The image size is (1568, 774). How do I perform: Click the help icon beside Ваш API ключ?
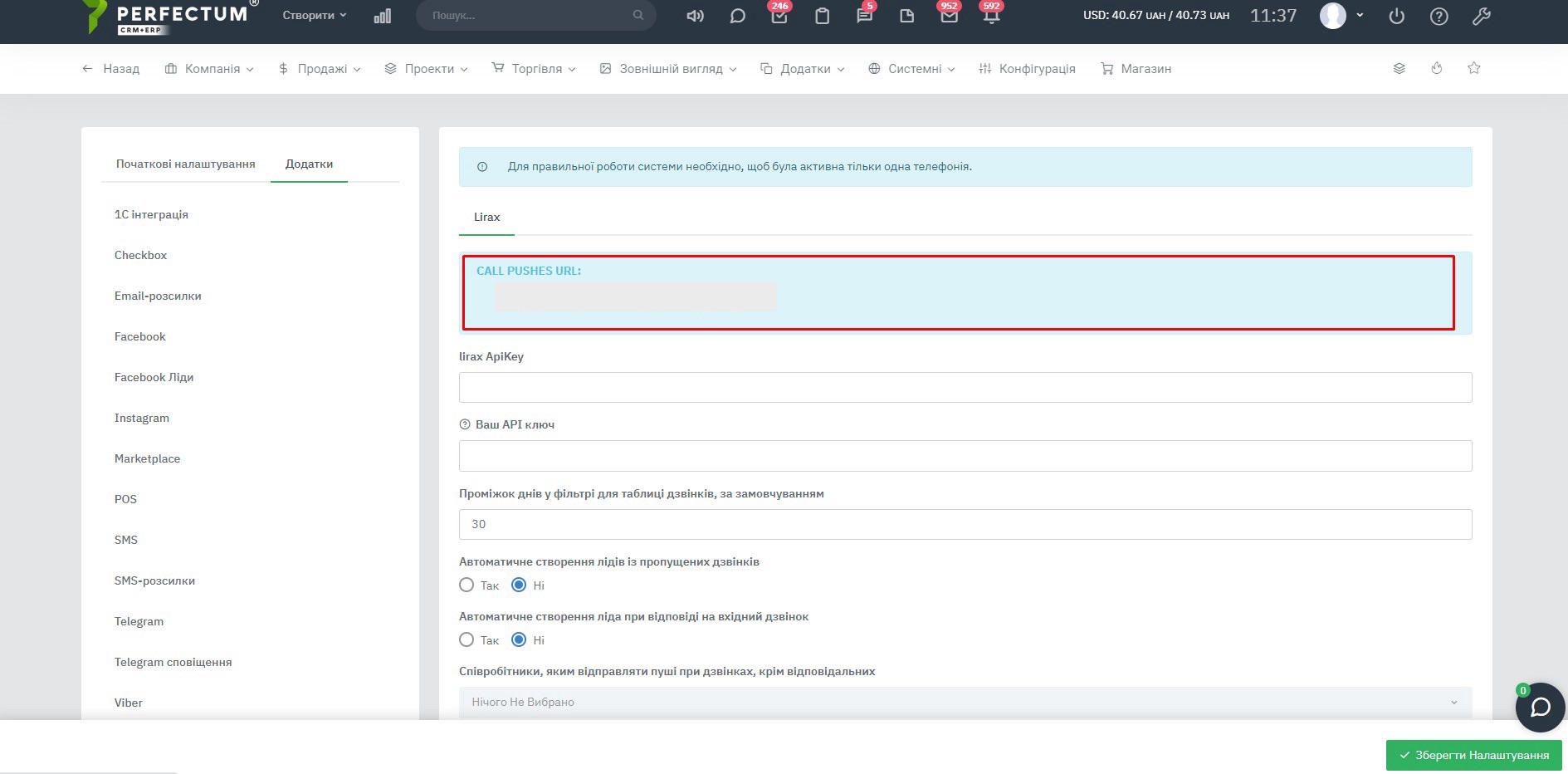pyautogui.click(x=465, y=424)
